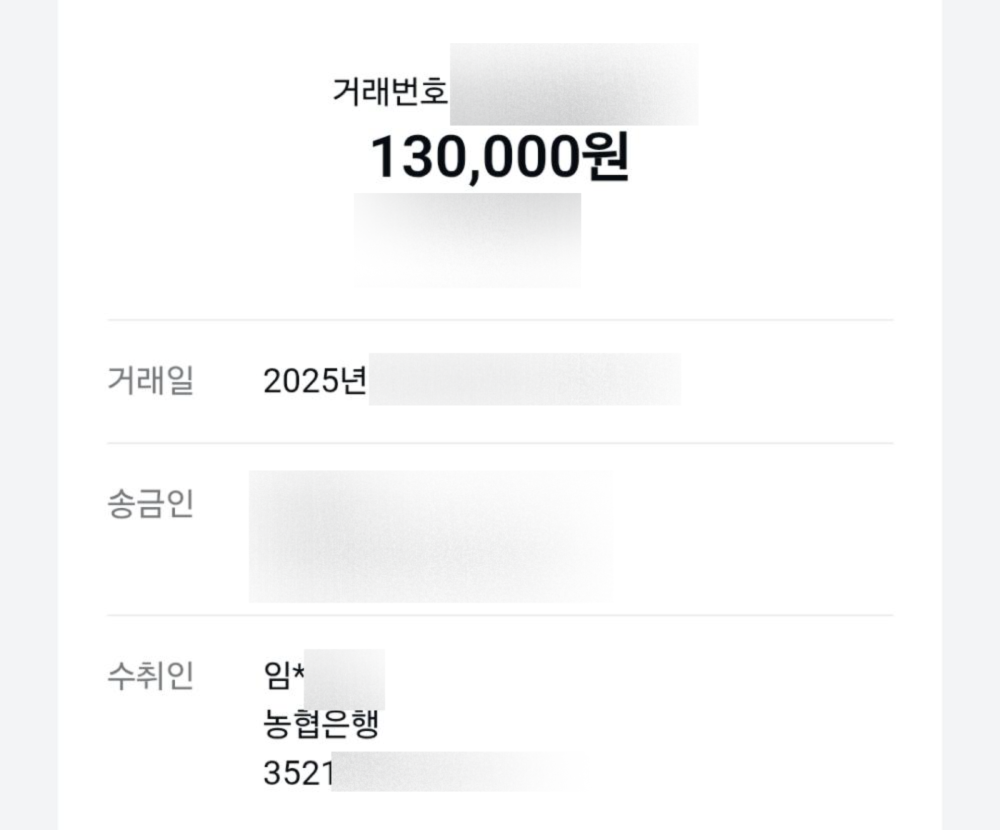
Task: Click the 거래번호 label
Action: (x=390, y=91)
